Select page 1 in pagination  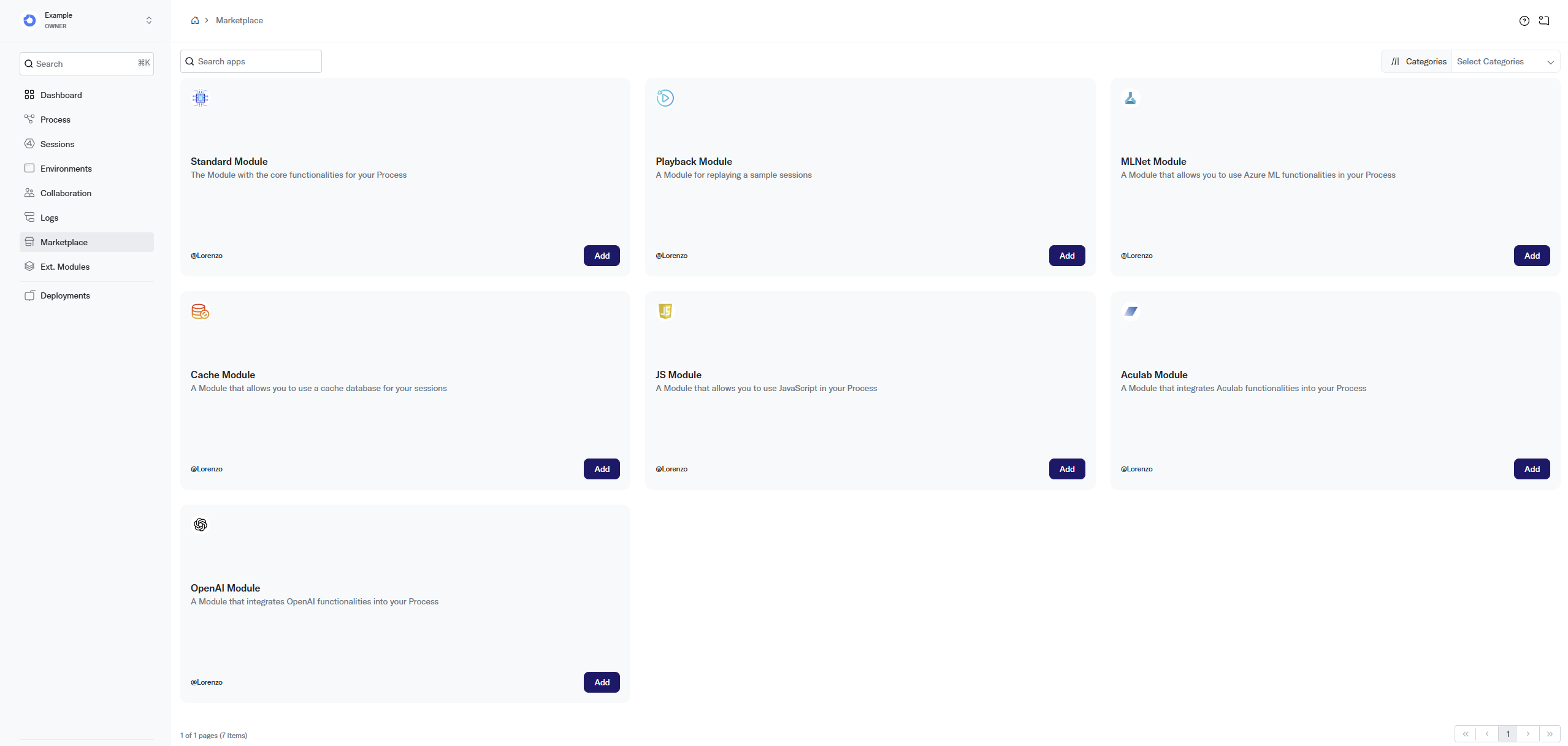[x=1508, y=734]
